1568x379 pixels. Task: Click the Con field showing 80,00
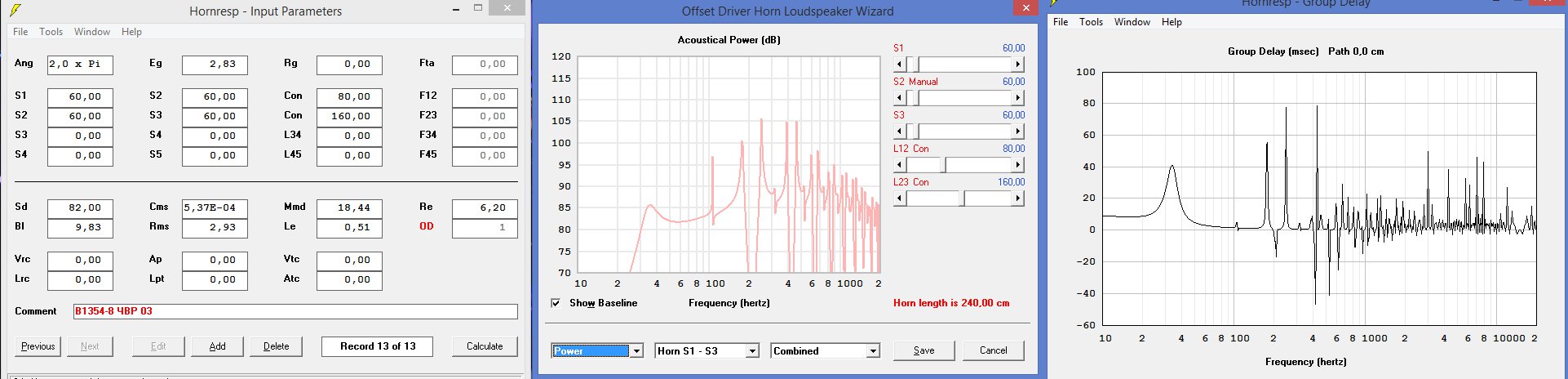(x=349, y=97)
